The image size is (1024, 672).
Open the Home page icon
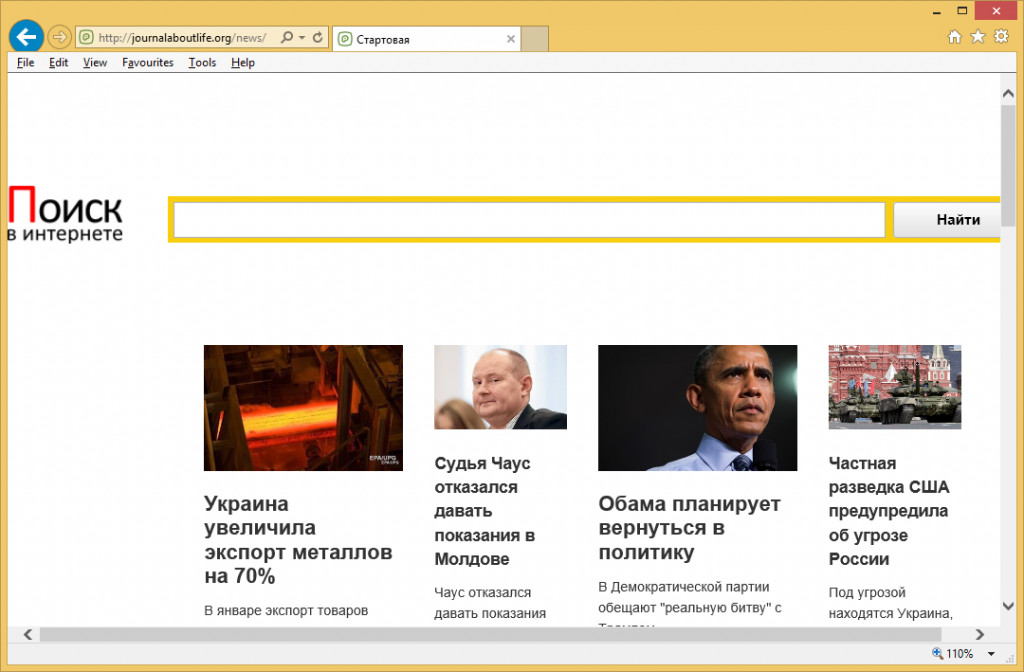954,37
